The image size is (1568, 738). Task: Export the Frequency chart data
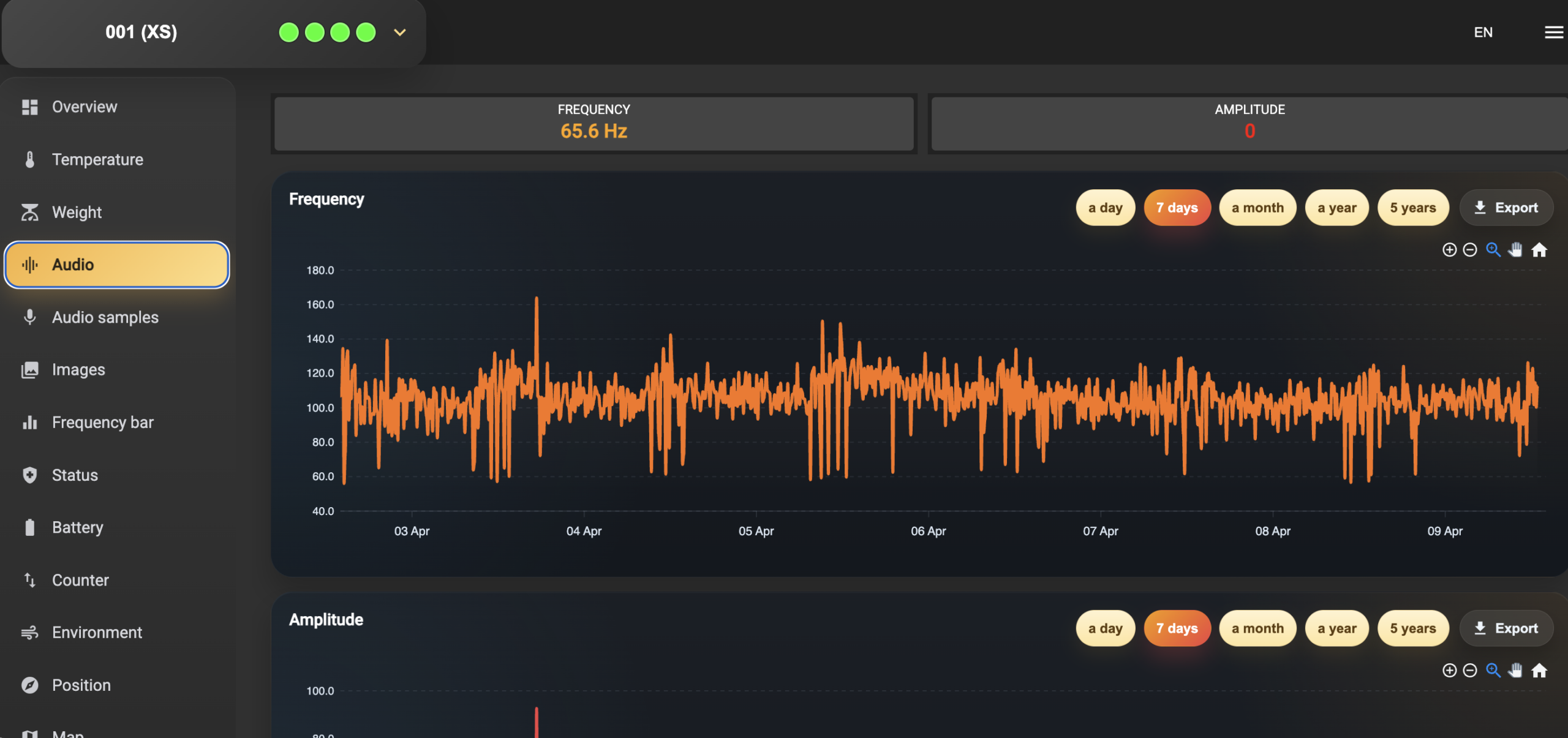coord(1506,208)
